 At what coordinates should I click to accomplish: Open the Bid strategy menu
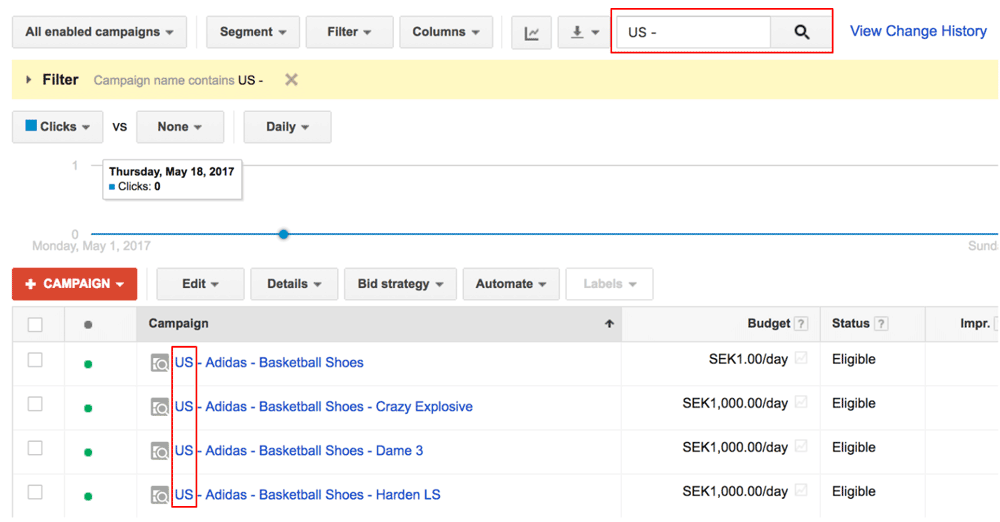tap(400, 284)
